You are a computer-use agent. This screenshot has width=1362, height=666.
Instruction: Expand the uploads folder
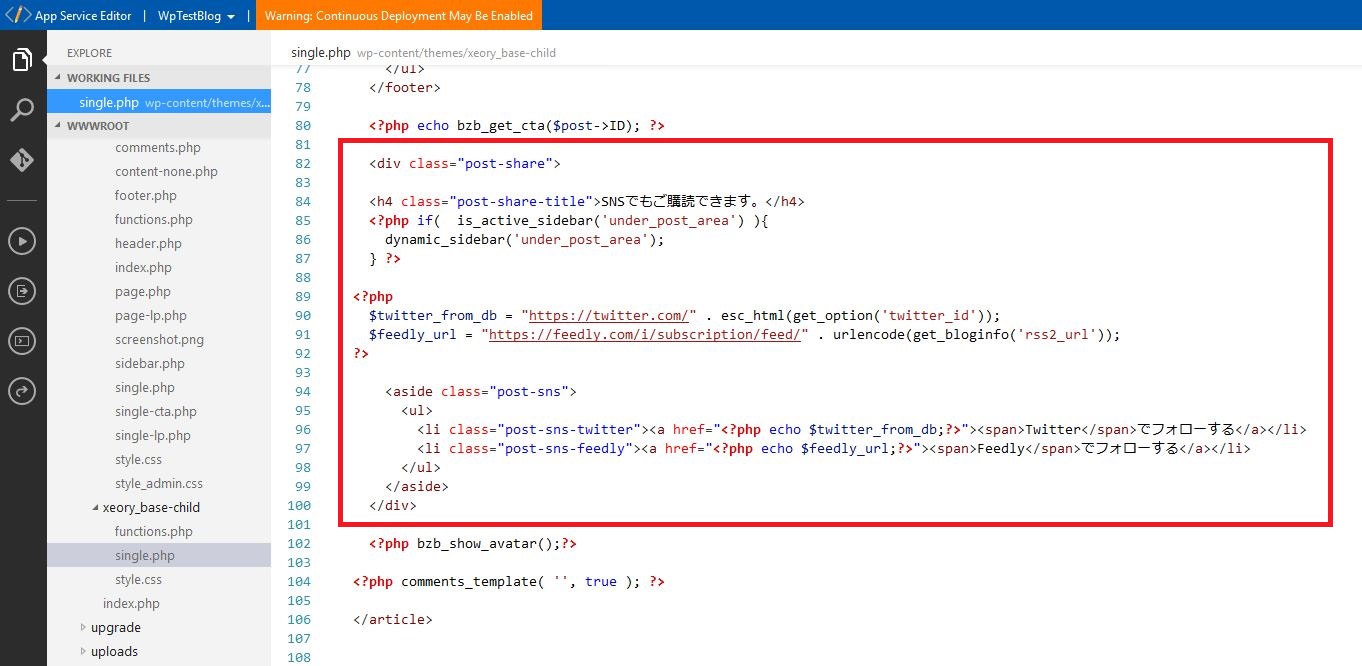click(114, 652)
